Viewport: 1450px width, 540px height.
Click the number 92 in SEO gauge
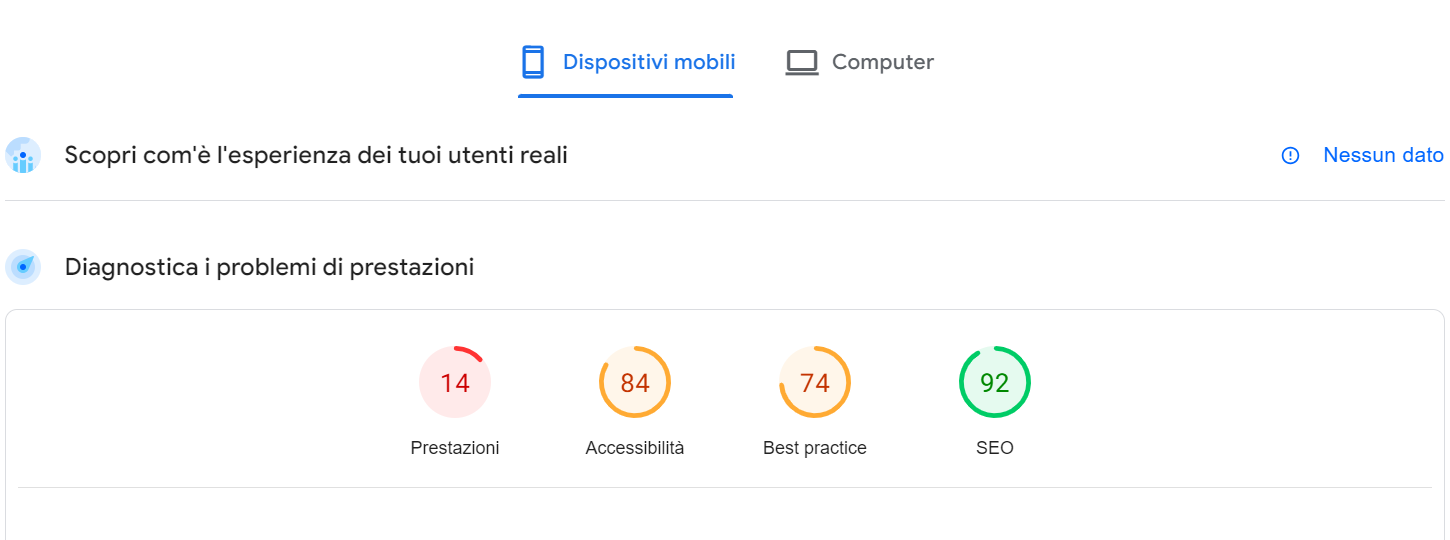click(x=995, y=382)
